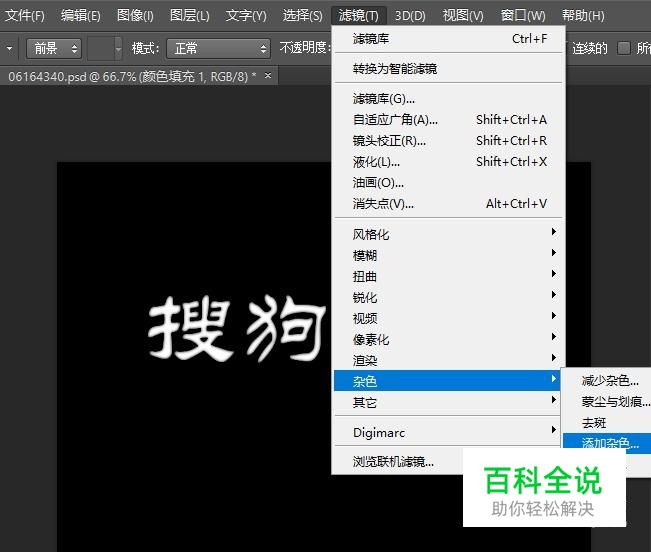This screenshot has width=651, height=552.
Task: Open the 3D(D) menu
Action: 410,16
